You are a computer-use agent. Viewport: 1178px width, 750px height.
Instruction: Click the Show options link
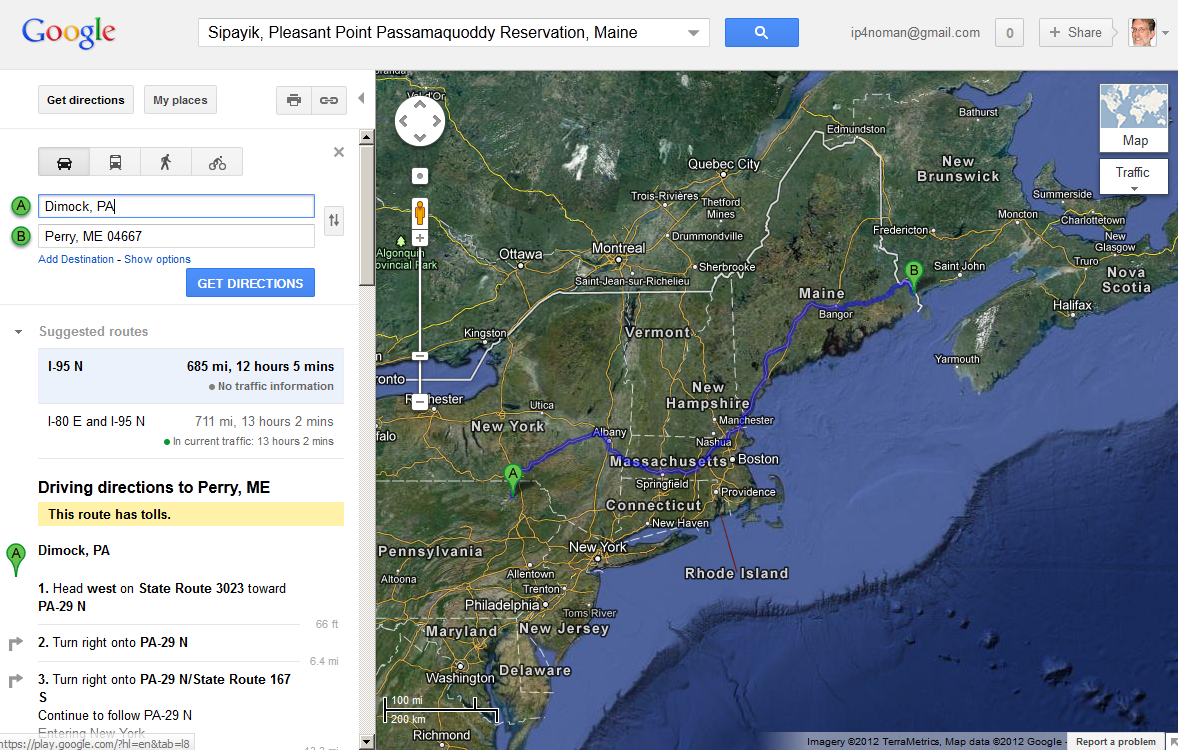pyautogui.click(x=157, y=259)
